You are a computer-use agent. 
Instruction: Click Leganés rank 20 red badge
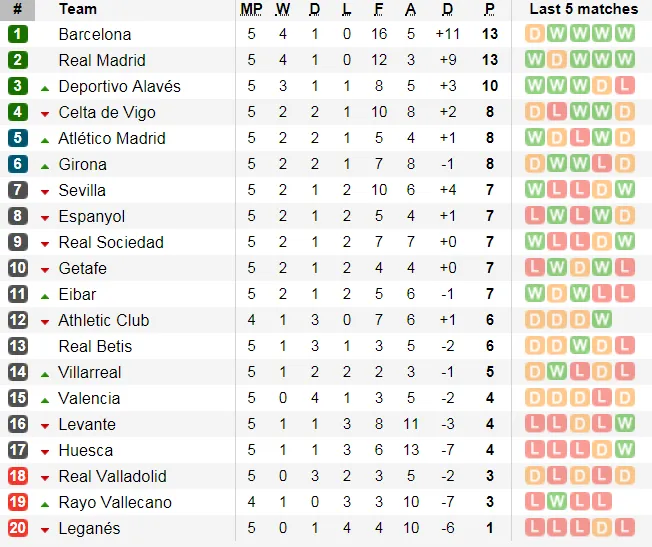(18, 528)
